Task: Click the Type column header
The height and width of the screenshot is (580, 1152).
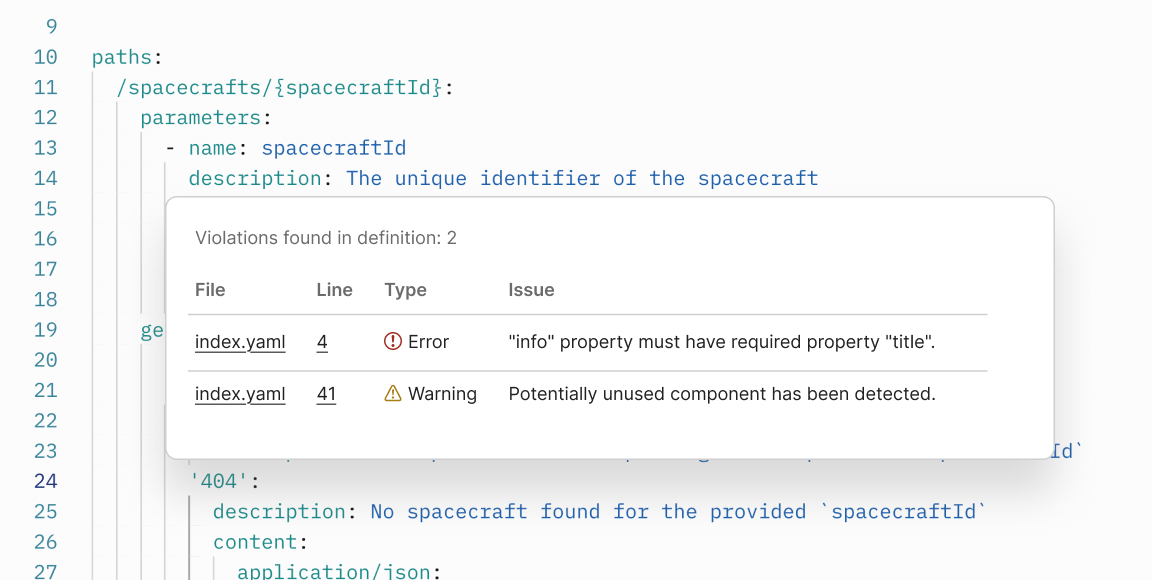Action: coord(406,290)
